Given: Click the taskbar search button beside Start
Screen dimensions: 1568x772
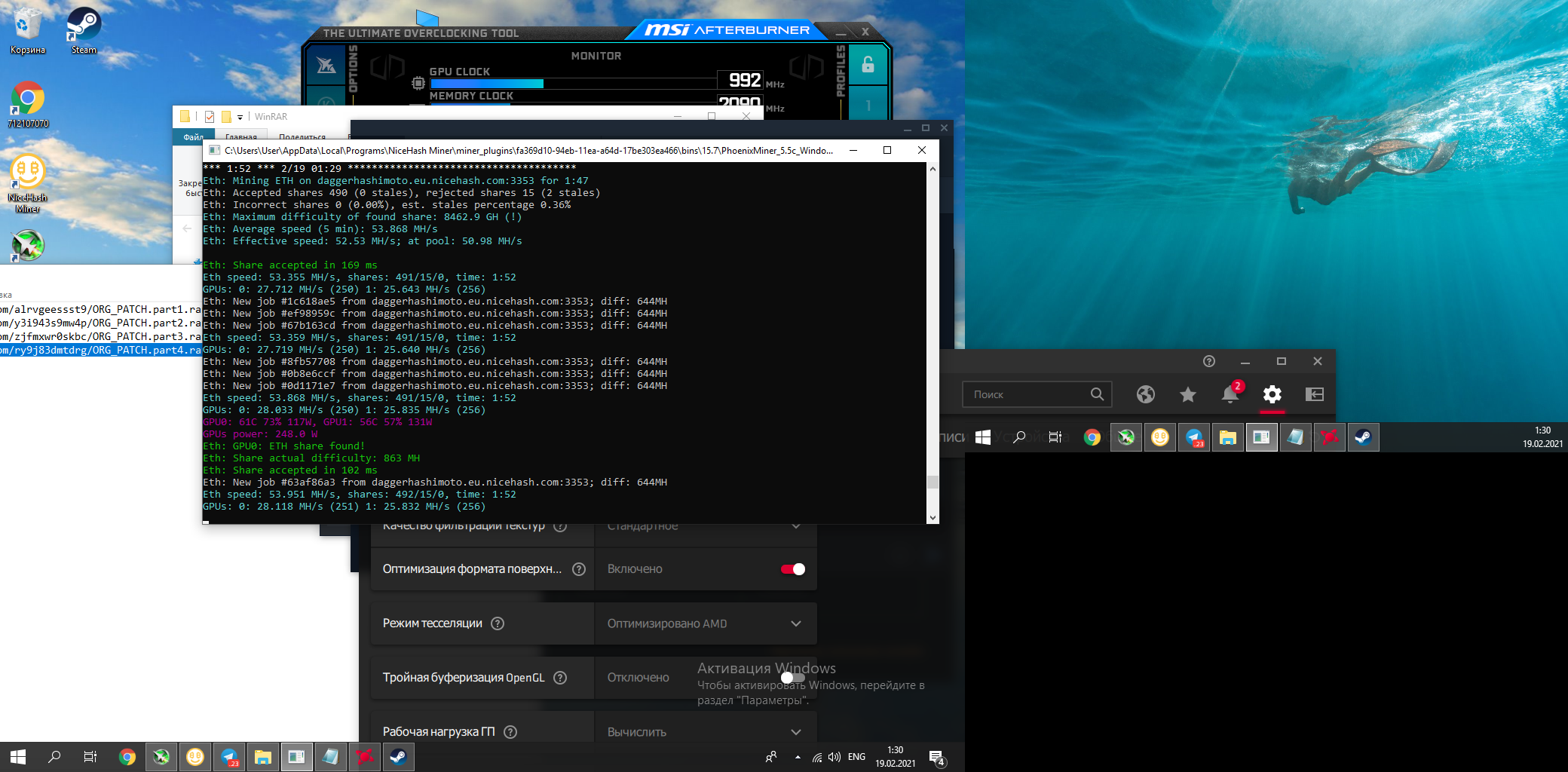Looking at the screenshot, I should point(54,757).
